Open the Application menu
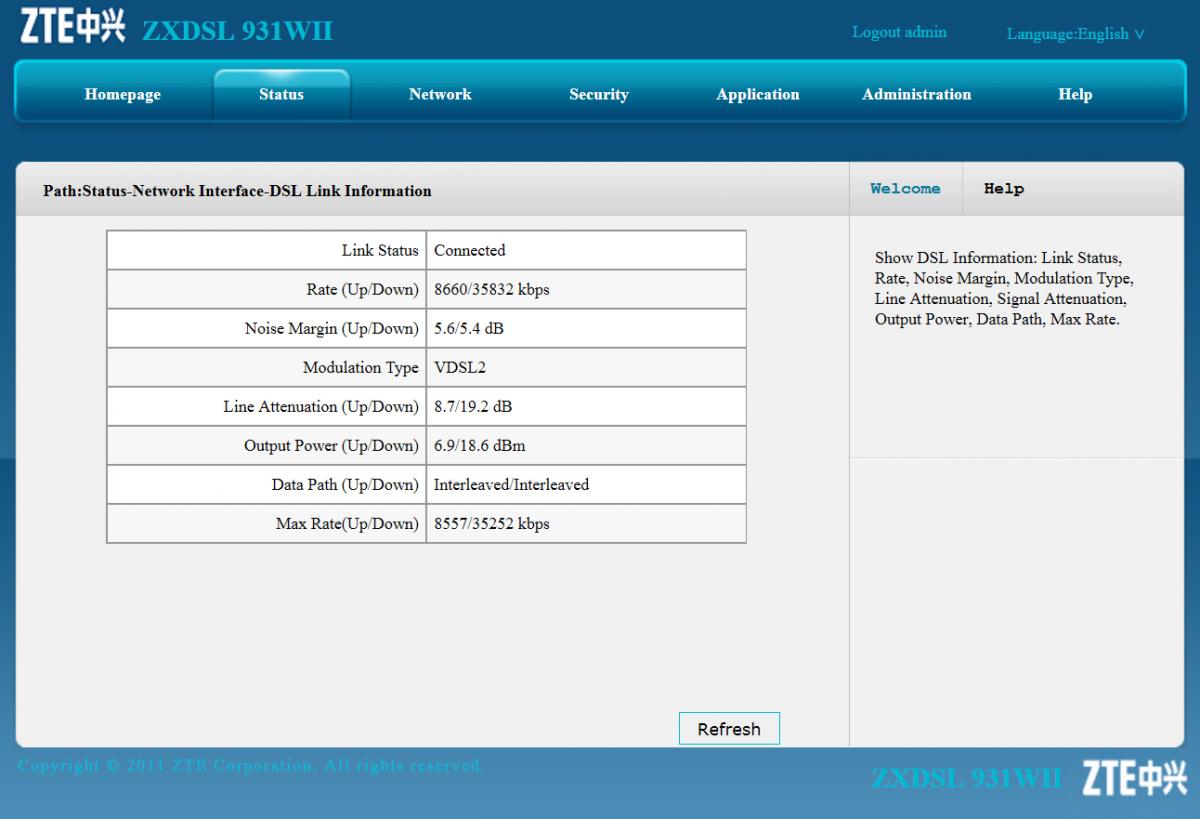 [758, 94]
